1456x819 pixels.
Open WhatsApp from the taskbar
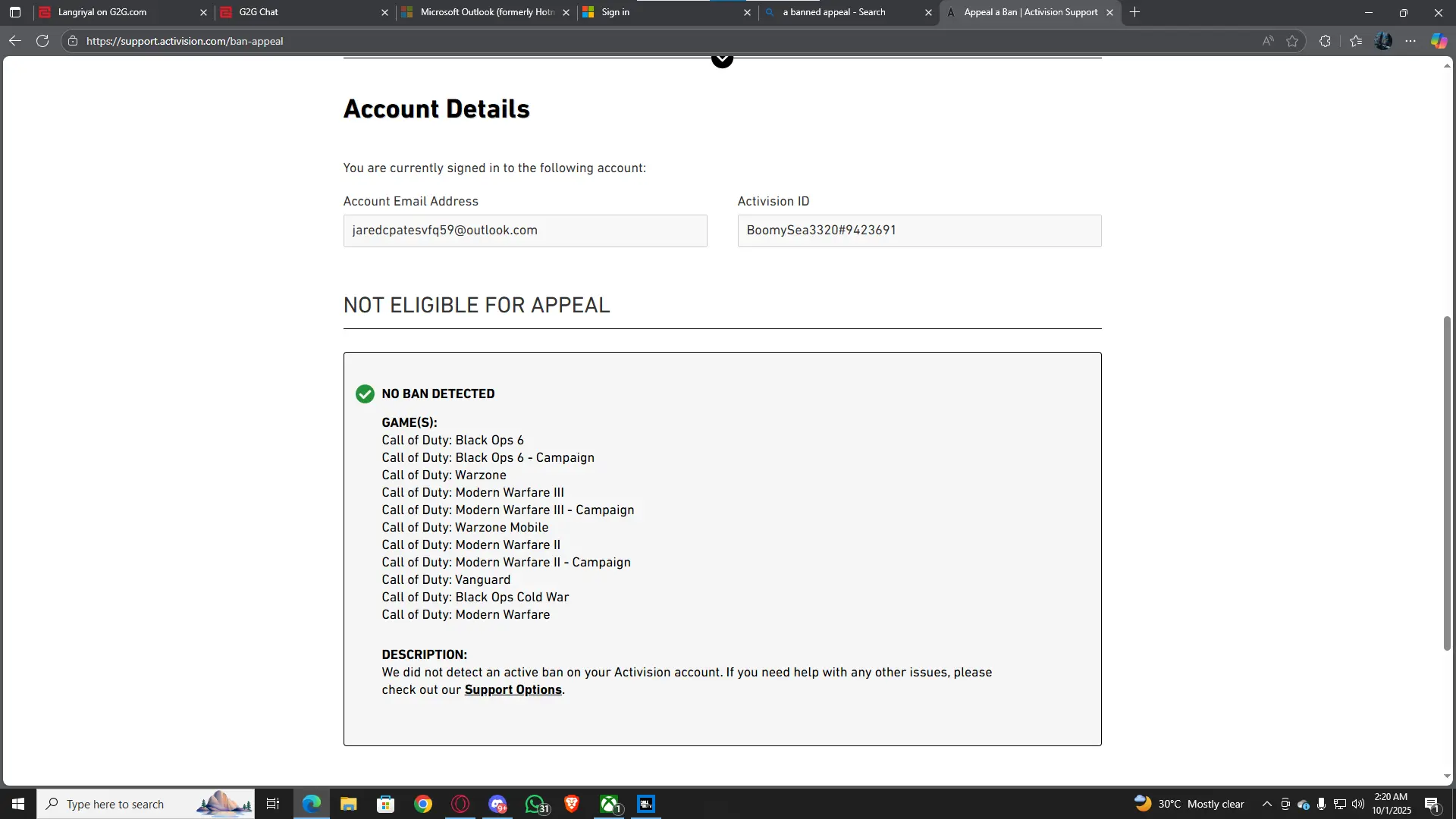coord(535,804)
